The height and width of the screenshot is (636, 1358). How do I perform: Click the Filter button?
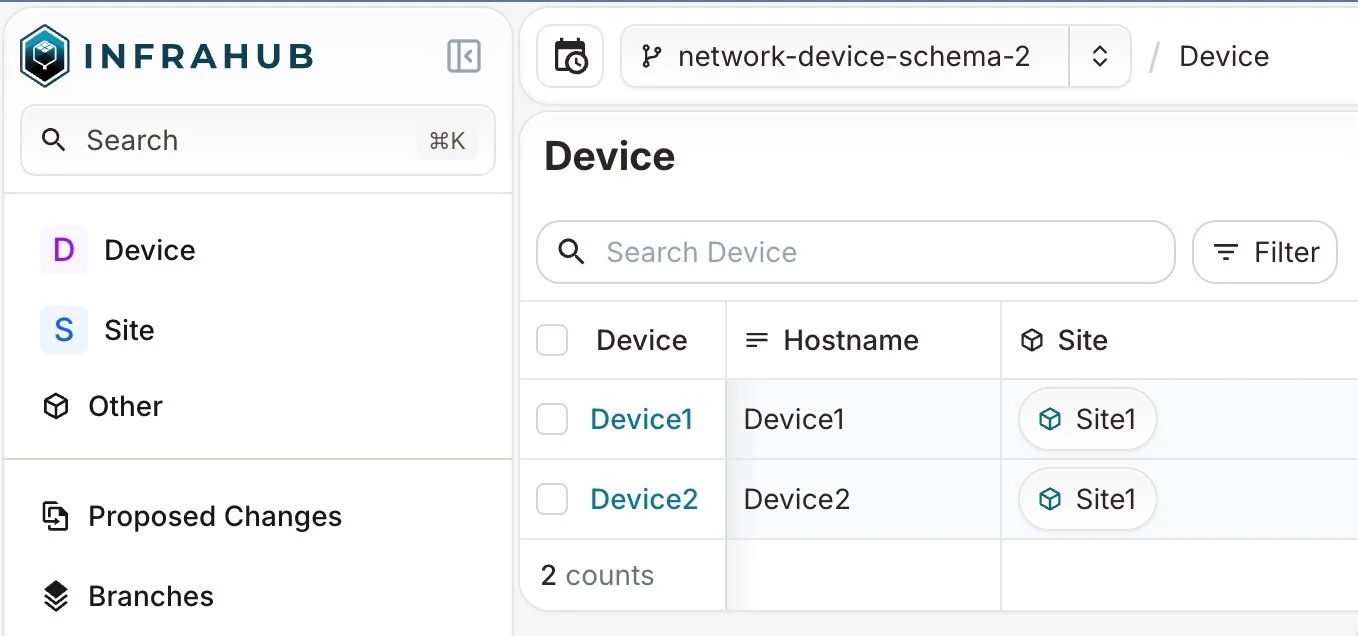pos(1265,252)
